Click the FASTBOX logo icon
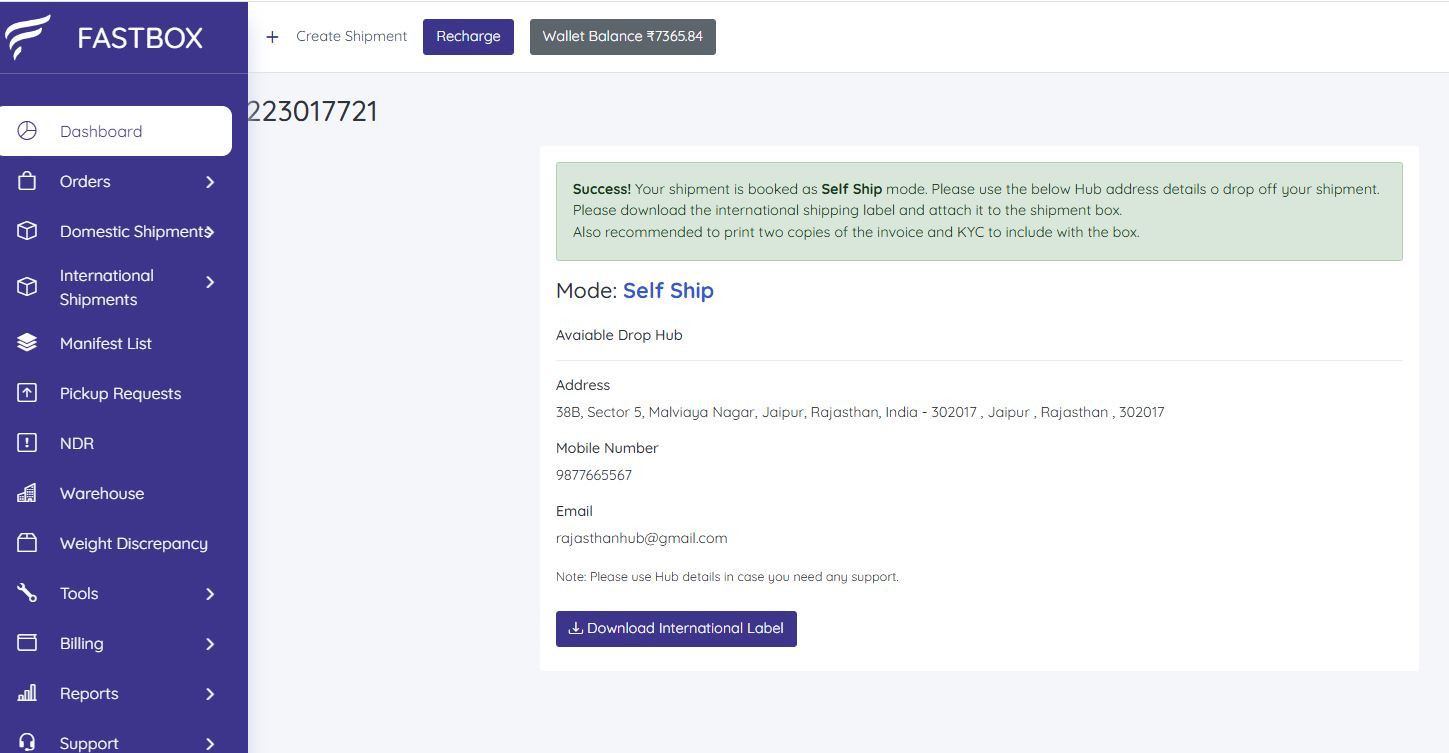This screenshot has width=1449, height=753. click(x=27, y=38)
